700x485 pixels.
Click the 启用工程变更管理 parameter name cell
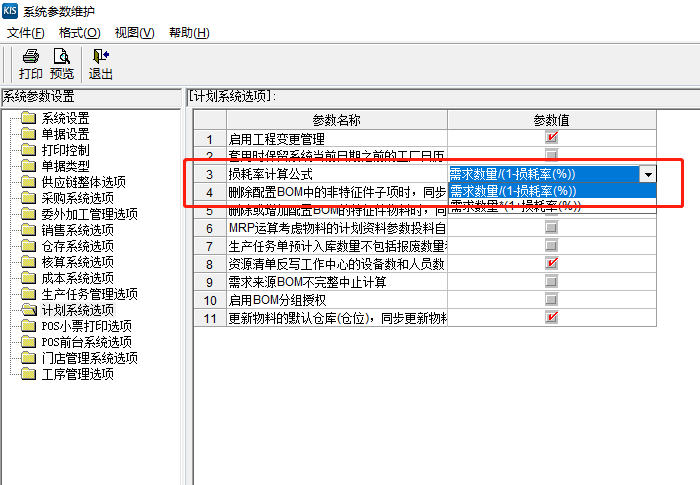337,139
